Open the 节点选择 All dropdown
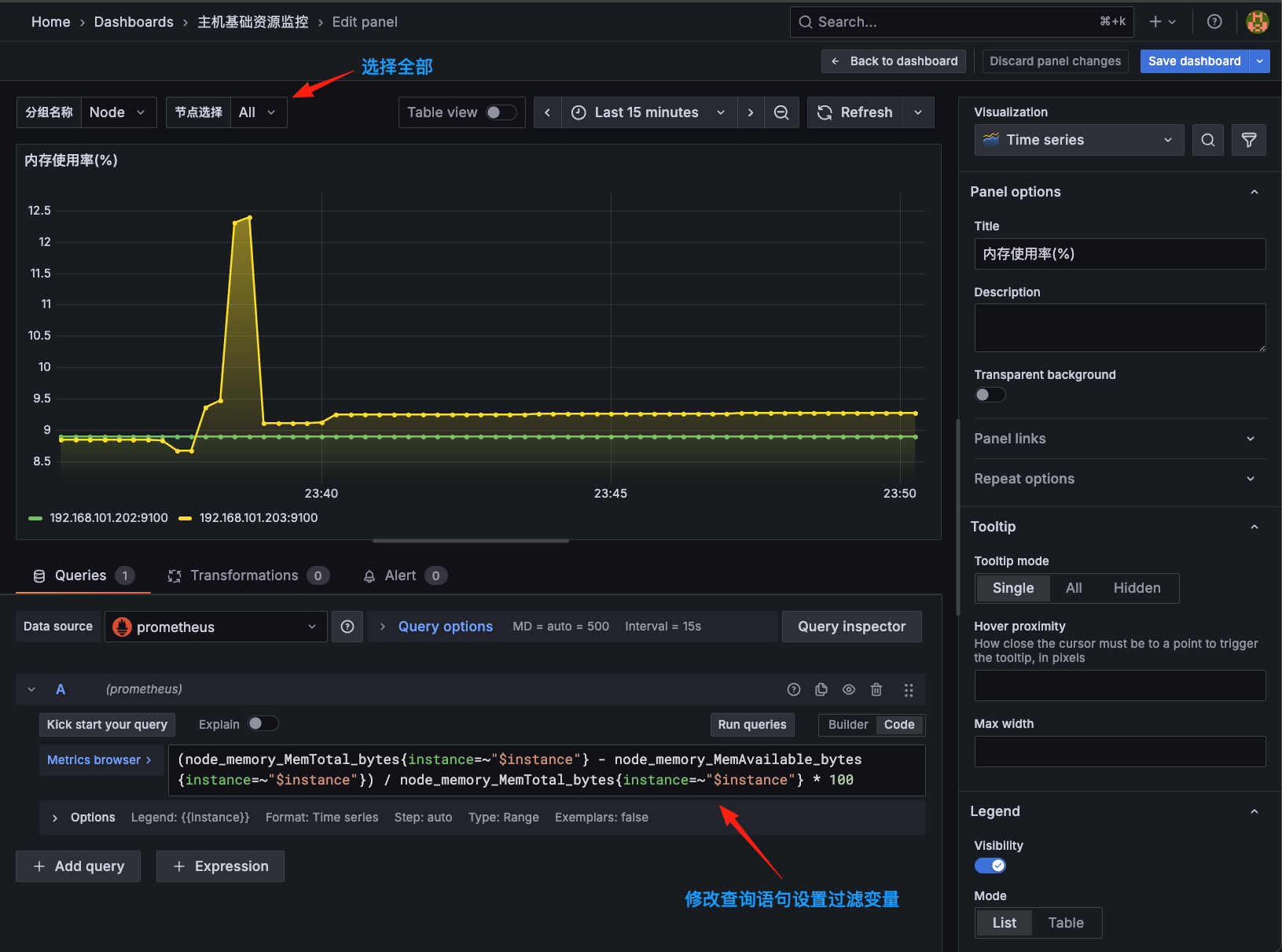 coord(257,112)
